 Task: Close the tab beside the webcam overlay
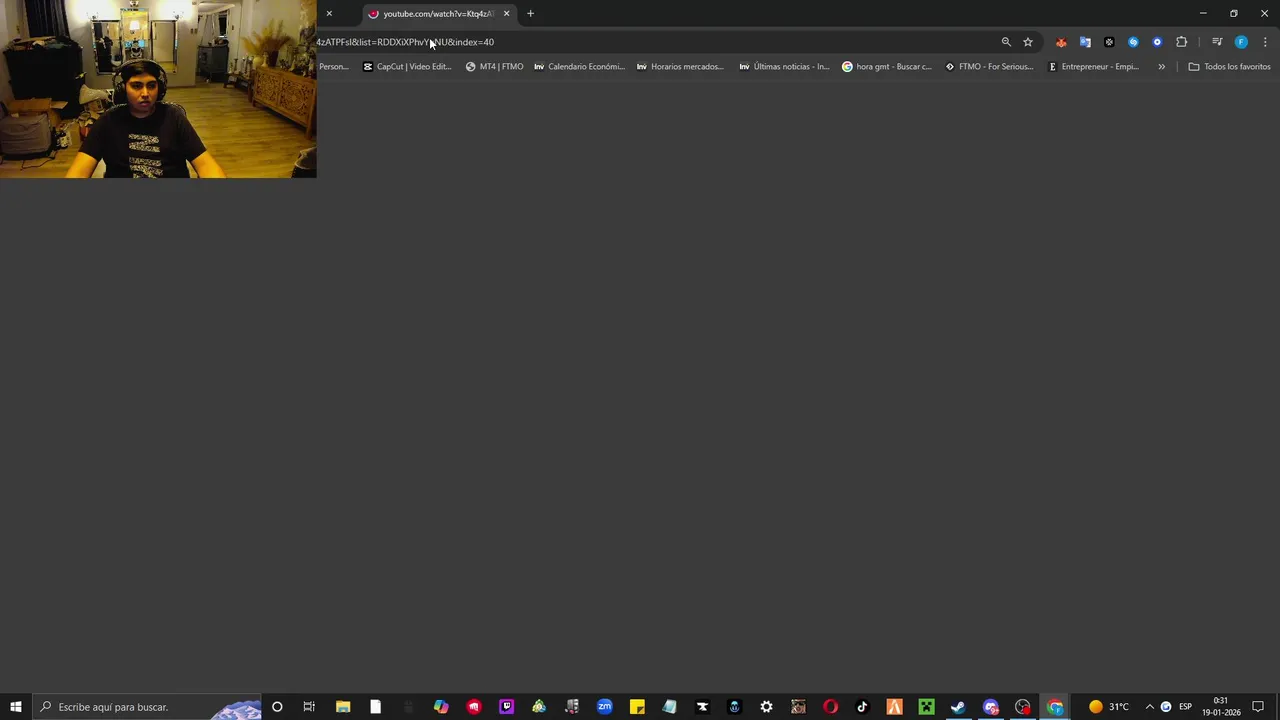click(x=329, y=14)
